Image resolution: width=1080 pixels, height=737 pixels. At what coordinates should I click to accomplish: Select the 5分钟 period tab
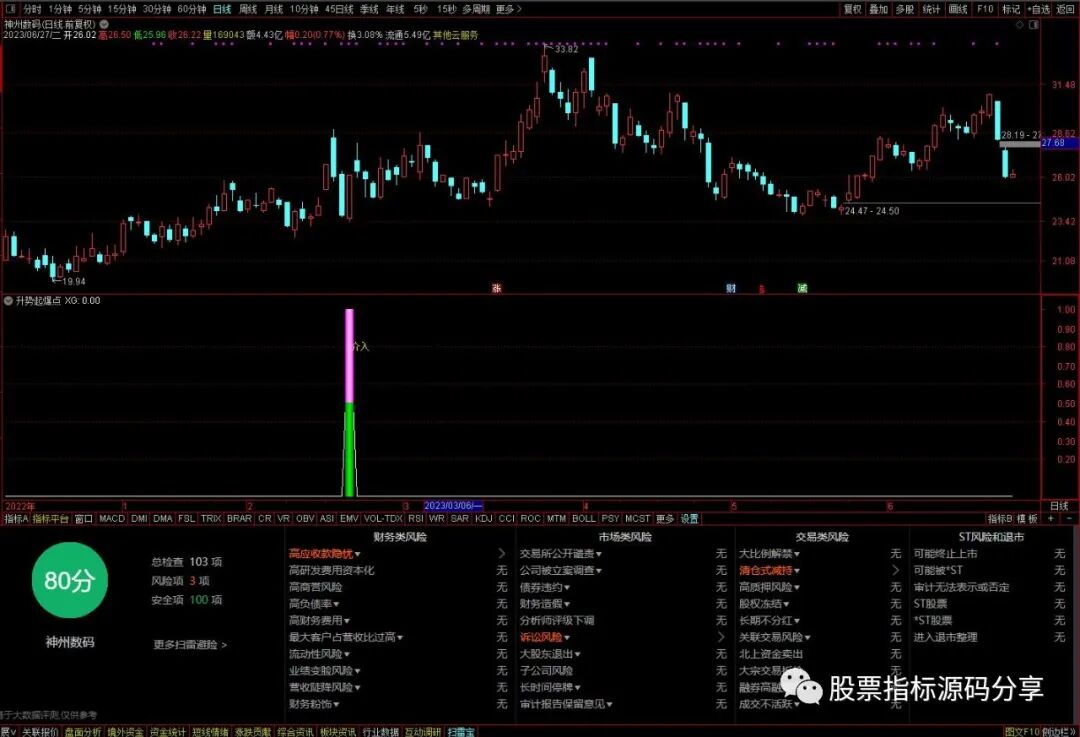89,9
